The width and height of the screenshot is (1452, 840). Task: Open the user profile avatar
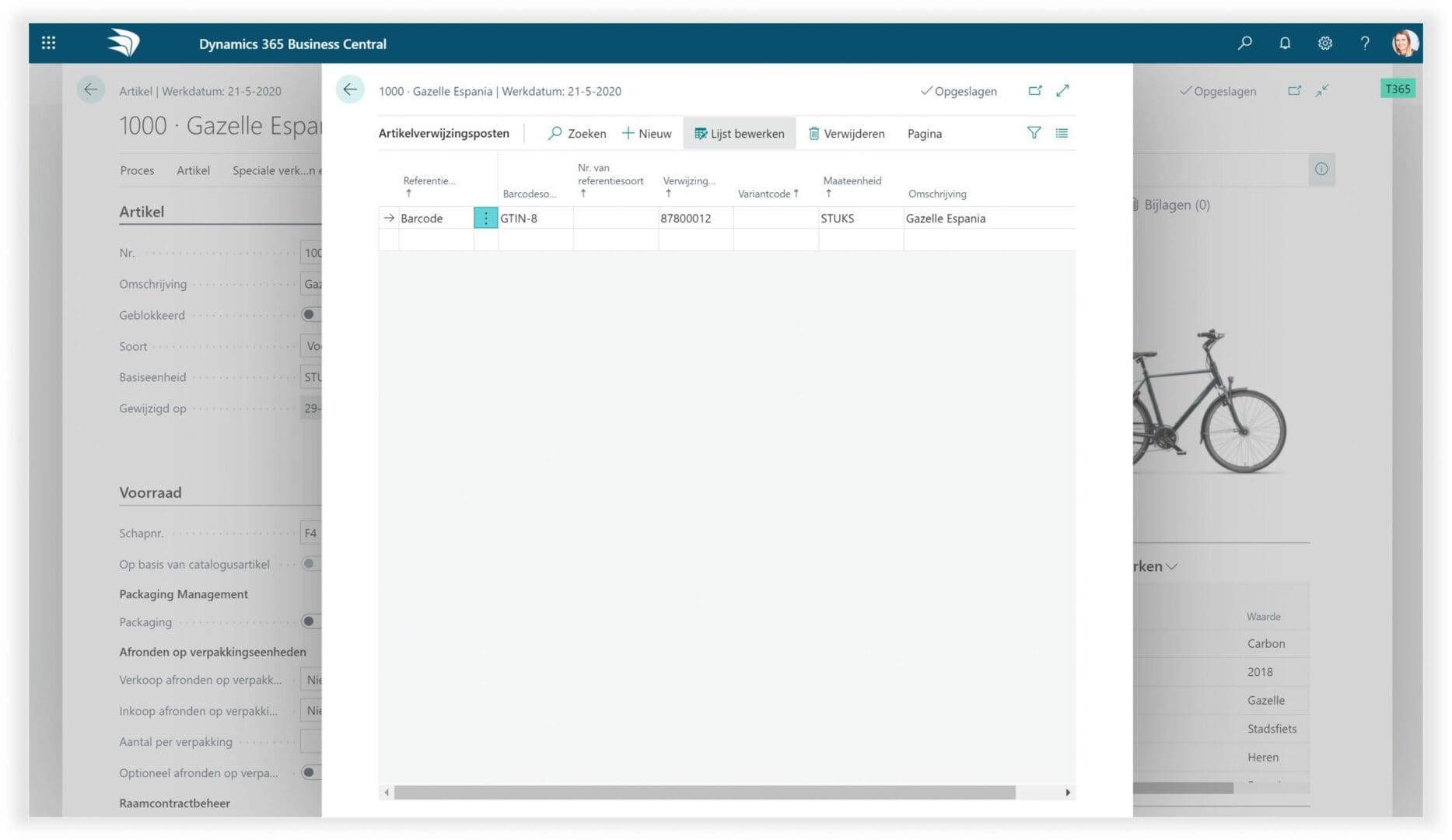(1405, 44)
